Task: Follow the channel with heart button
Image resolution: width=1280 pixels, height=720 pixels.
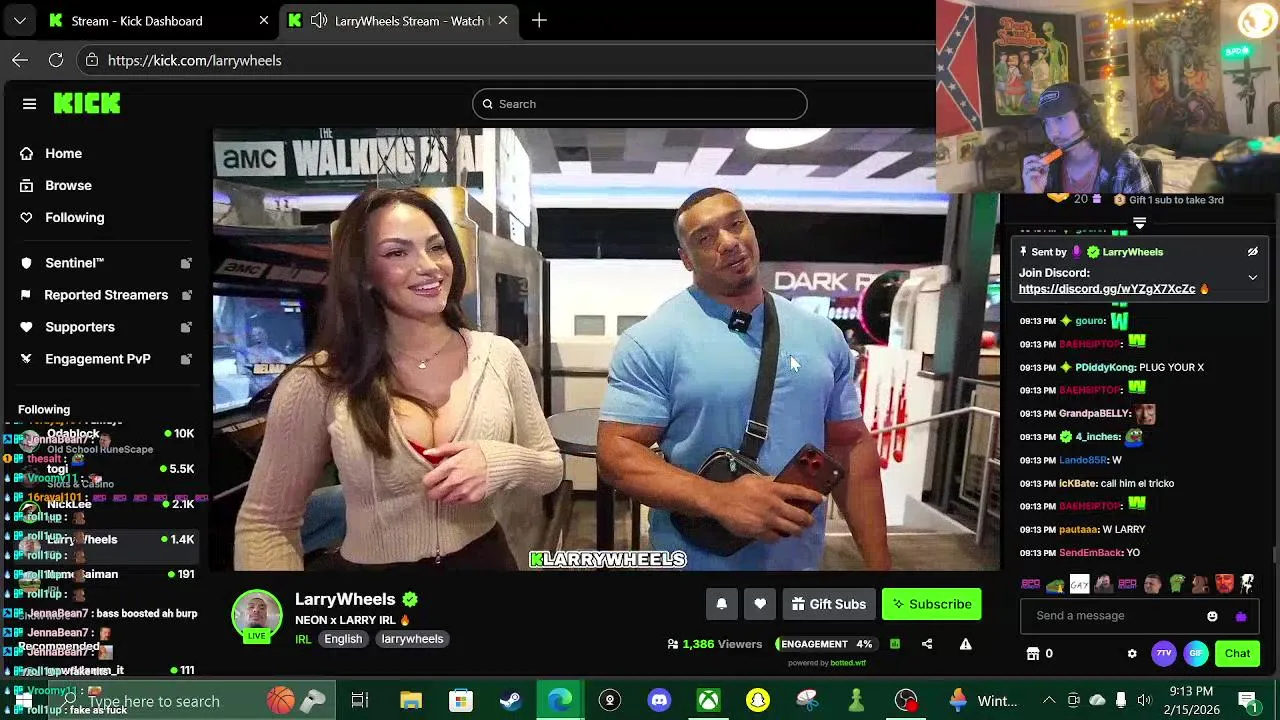Action: pos(760,604)
